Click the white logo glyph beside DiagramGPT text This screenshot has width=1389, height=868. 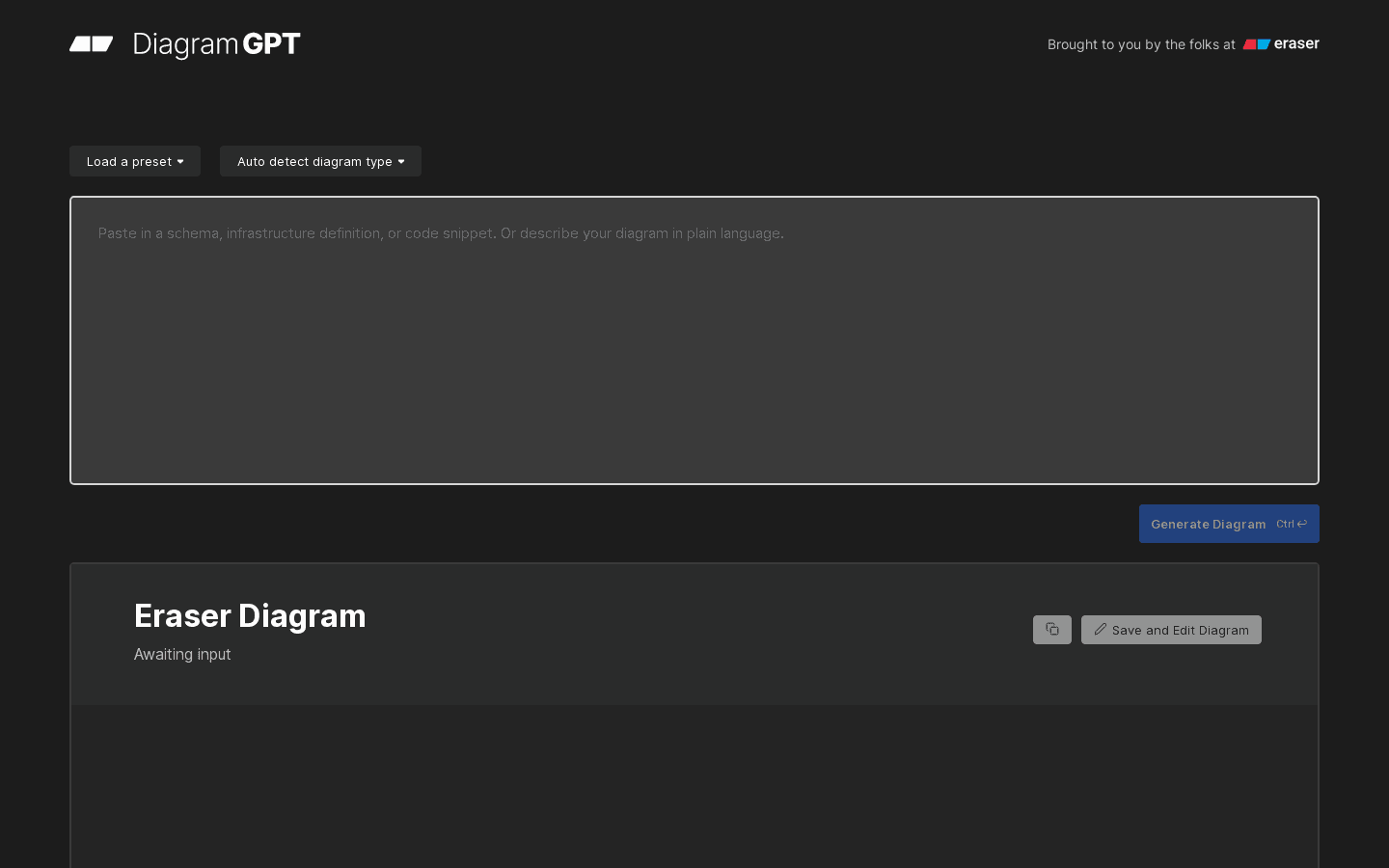coord(91,43)
